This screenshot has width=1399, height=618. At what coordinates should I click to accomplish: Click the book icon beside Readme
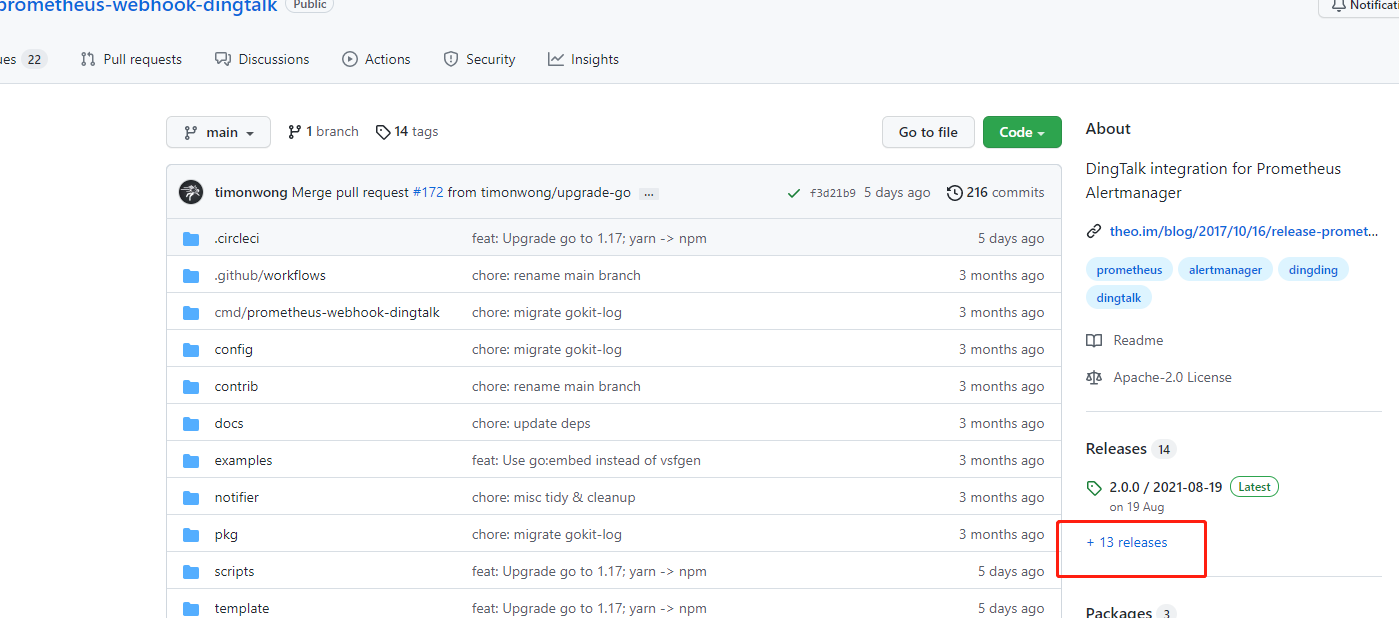tap(1094, 340)
